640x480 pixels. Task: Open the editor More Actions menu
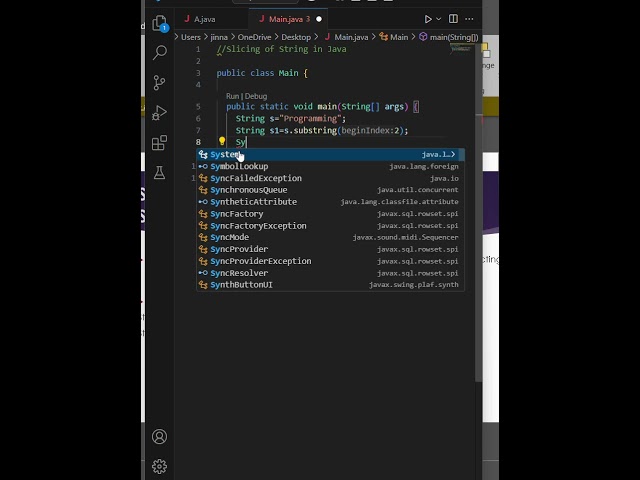point(469,19)
